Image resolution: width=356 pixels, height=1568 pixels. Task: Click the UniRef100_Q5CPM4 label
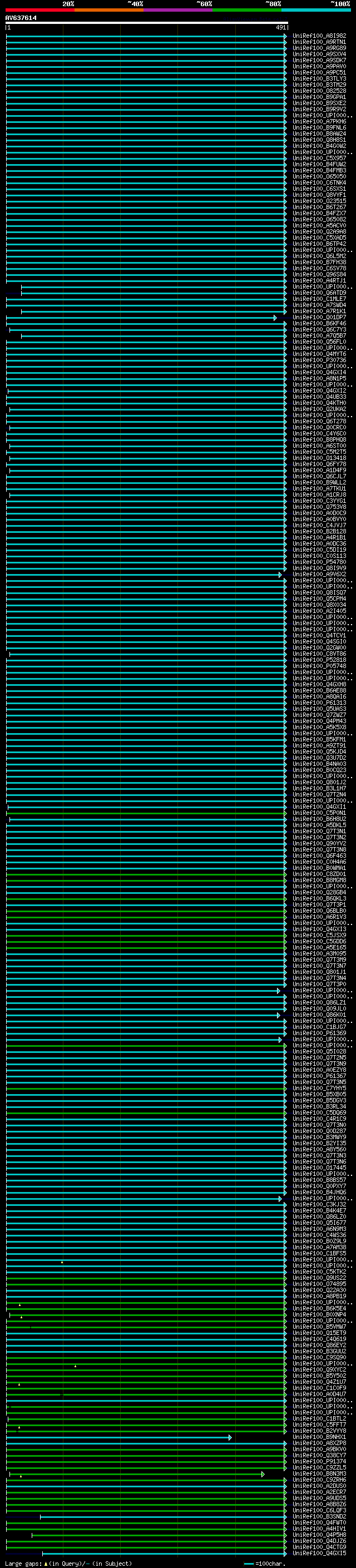pyautogui.click(x=319, y=599)
